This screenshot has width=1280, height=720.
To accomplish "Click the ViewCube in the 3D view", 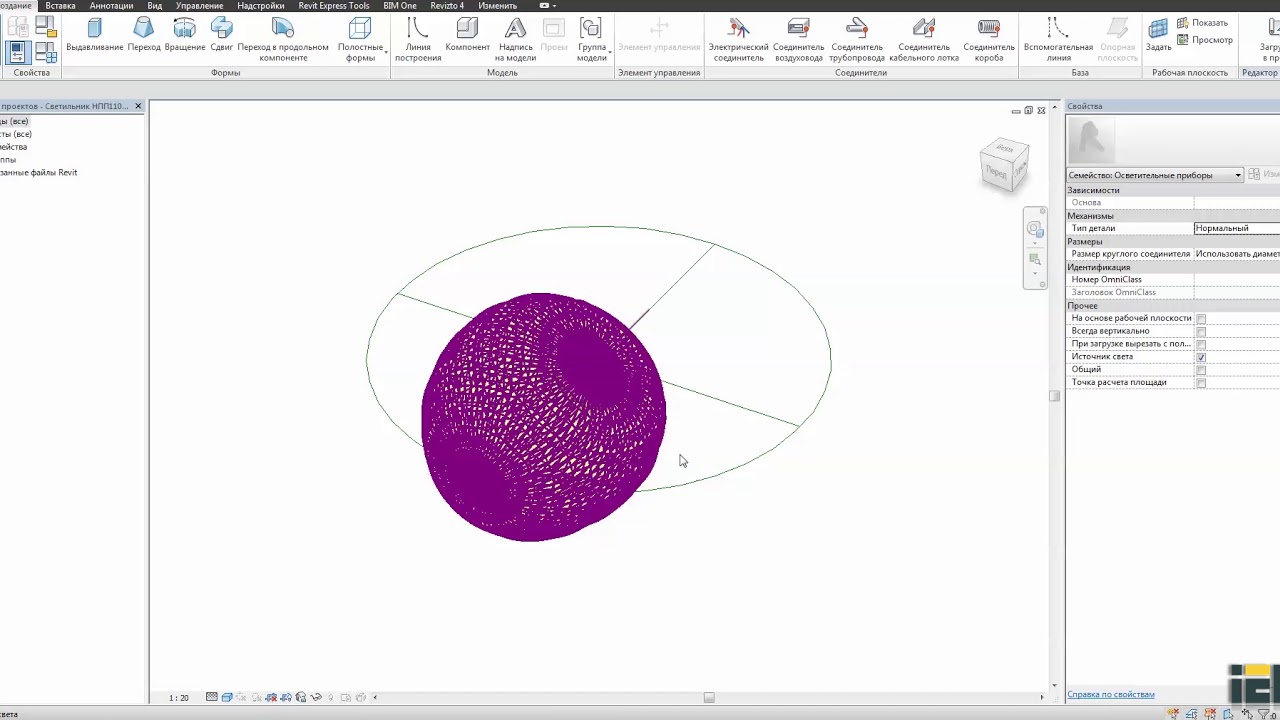I will pyautogui.click(x=1004, y=165).
